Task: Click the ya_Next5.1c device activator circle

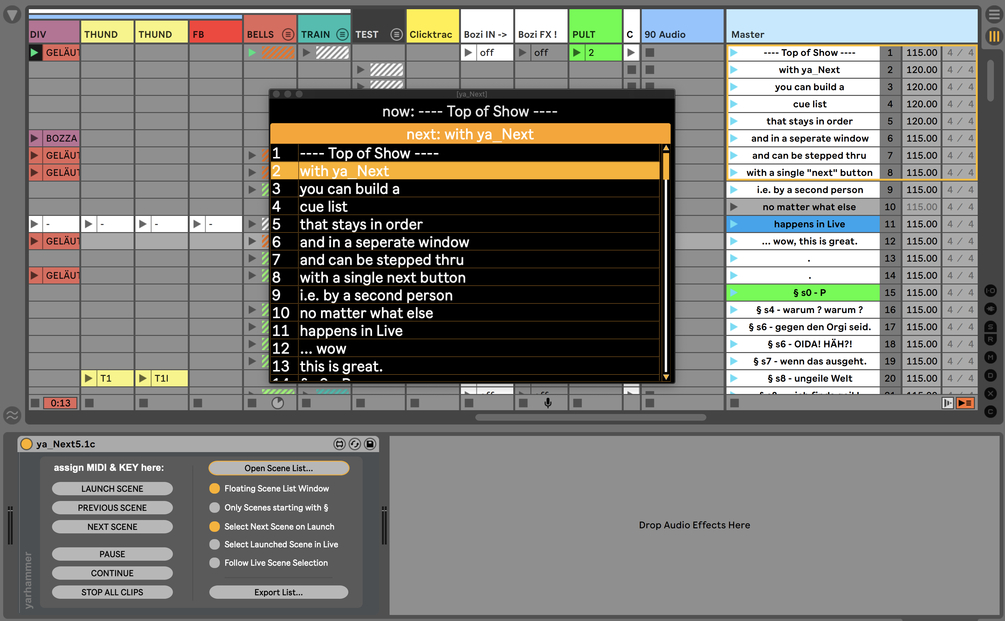Action: (x=26, y=443)
